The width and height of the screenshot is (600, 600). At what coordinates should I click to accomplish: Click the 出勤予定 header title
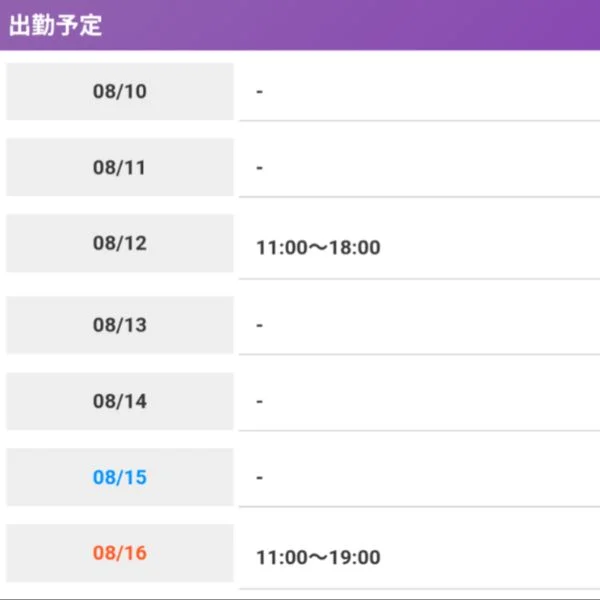pyautogui.click(x=55, y=25)
